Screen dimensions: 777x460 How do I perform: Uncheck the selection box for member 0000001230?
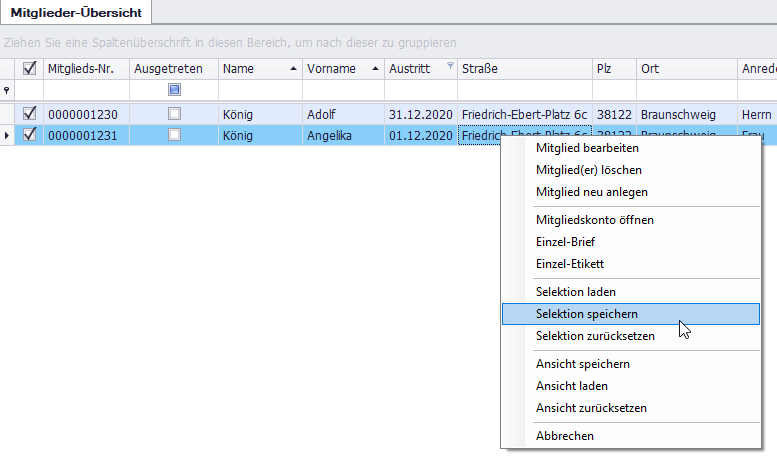[x=29, y=115]
